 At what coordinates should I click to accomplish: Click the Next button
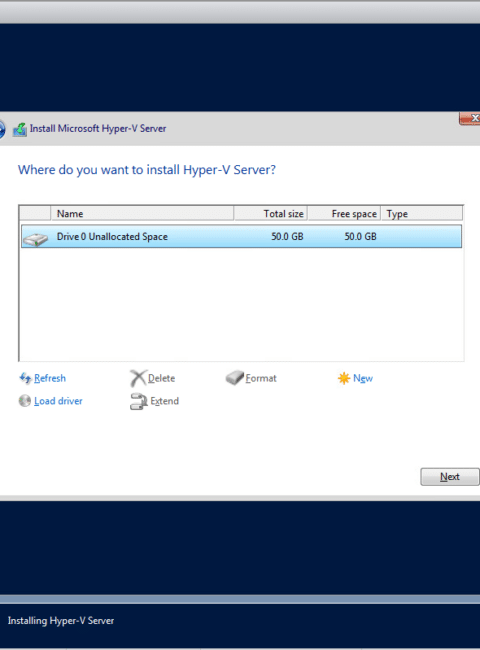(x=450, y=477)
